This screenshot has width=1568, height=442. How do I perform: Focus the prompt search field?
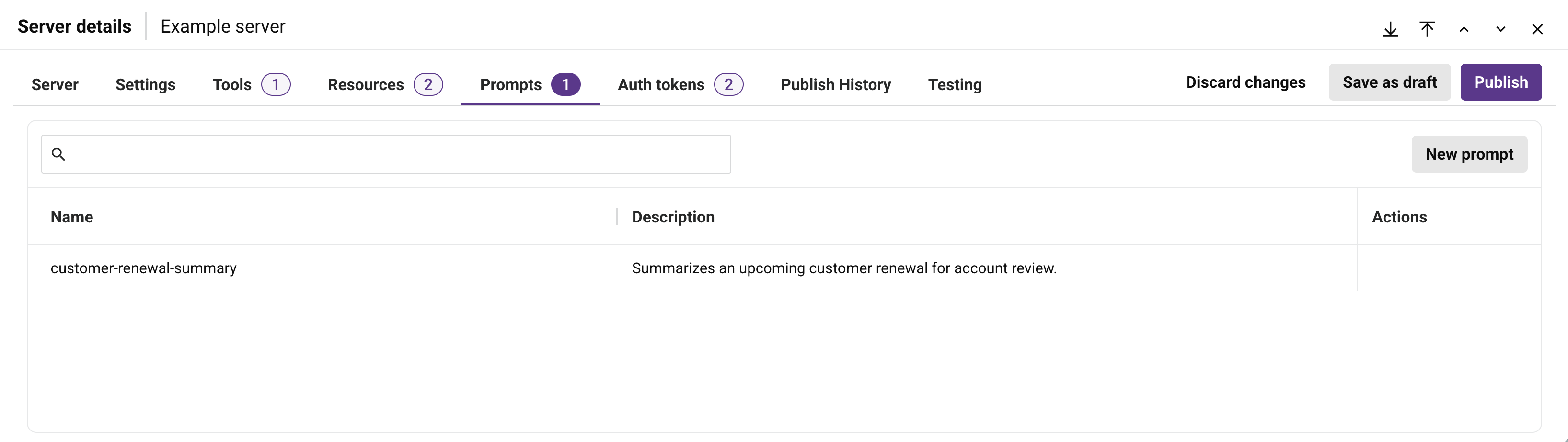(x=386, y=154)
